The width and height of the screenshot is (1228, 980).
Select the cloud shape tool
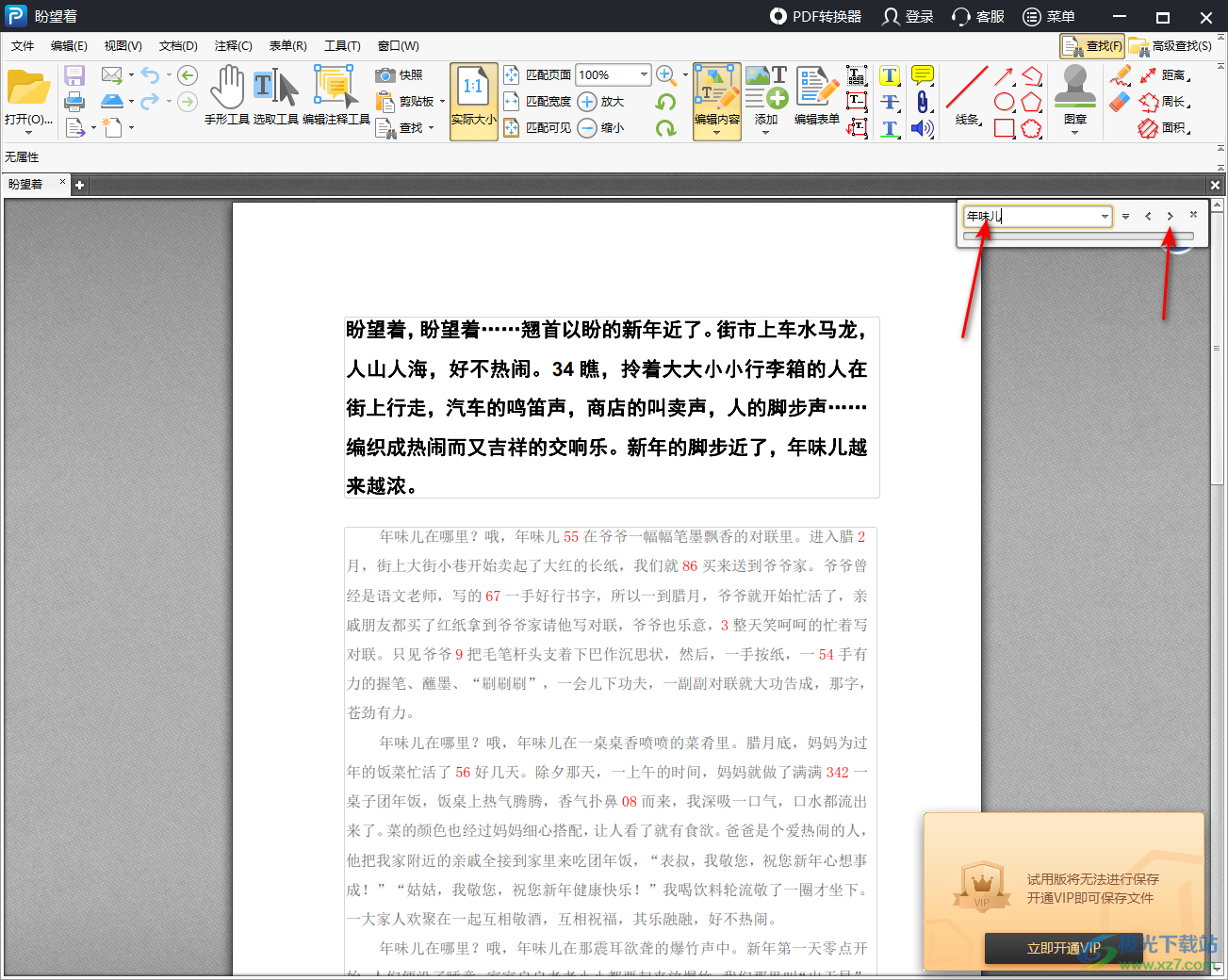pyautogui.click(x=1032, y=128)
